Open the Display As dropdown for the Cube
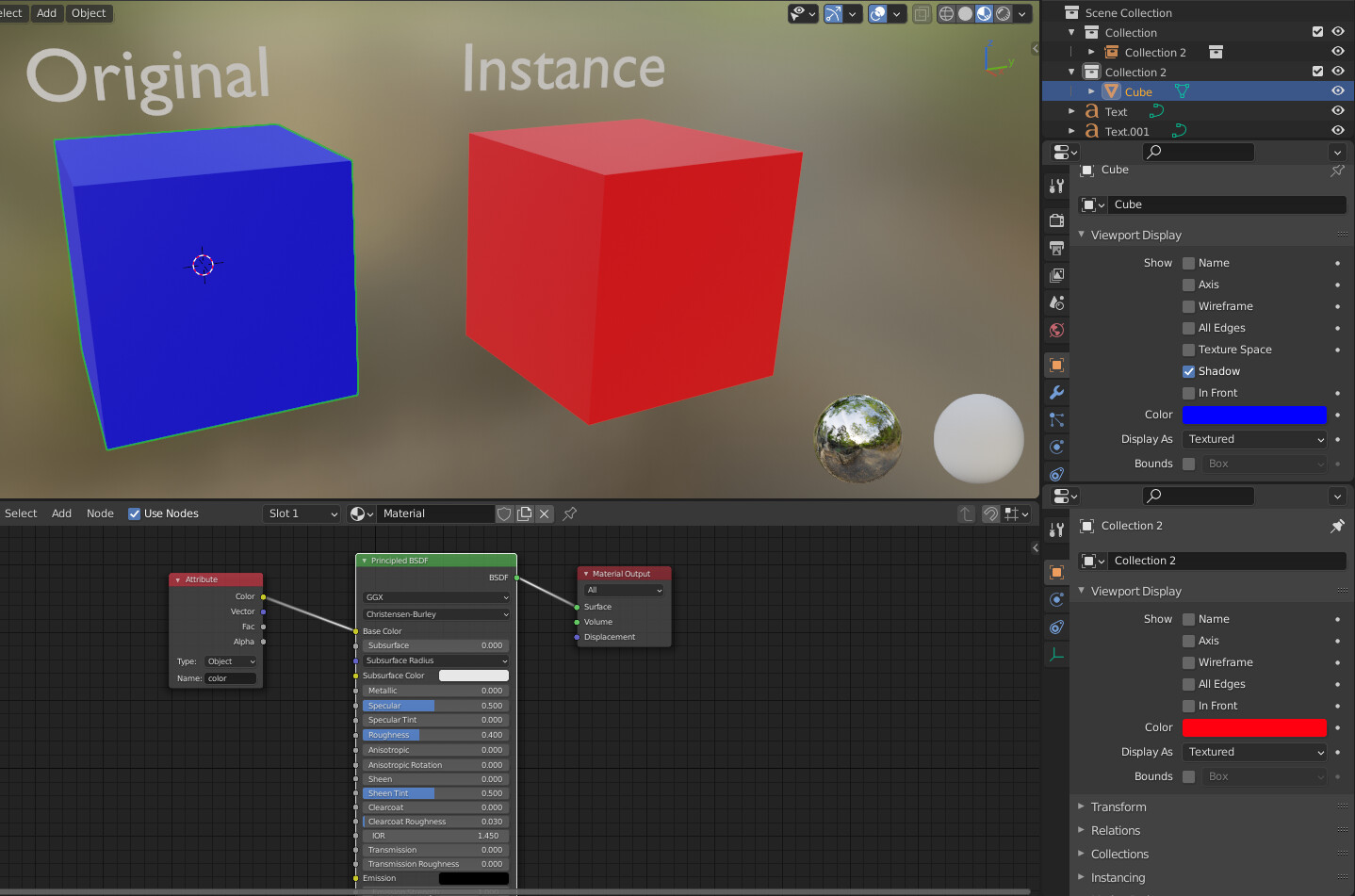 coord(1253,439)
